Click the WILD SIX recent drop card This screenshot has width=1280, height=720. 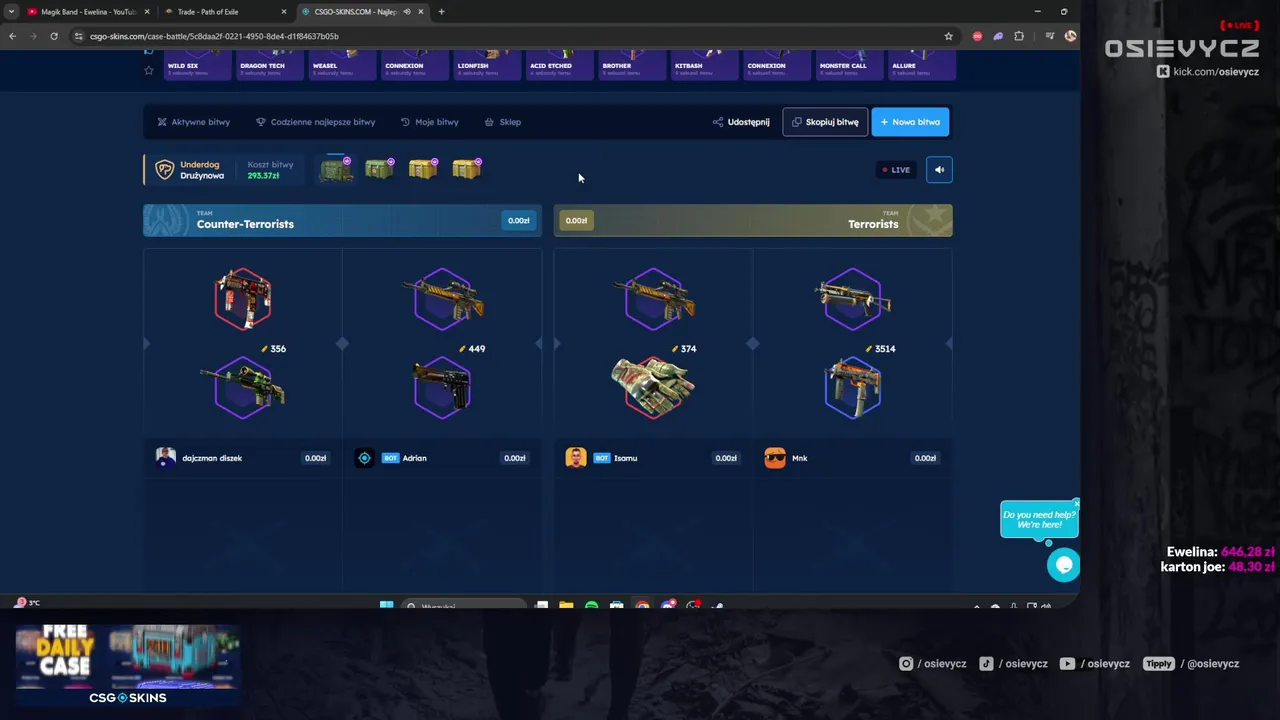(196, 65)
